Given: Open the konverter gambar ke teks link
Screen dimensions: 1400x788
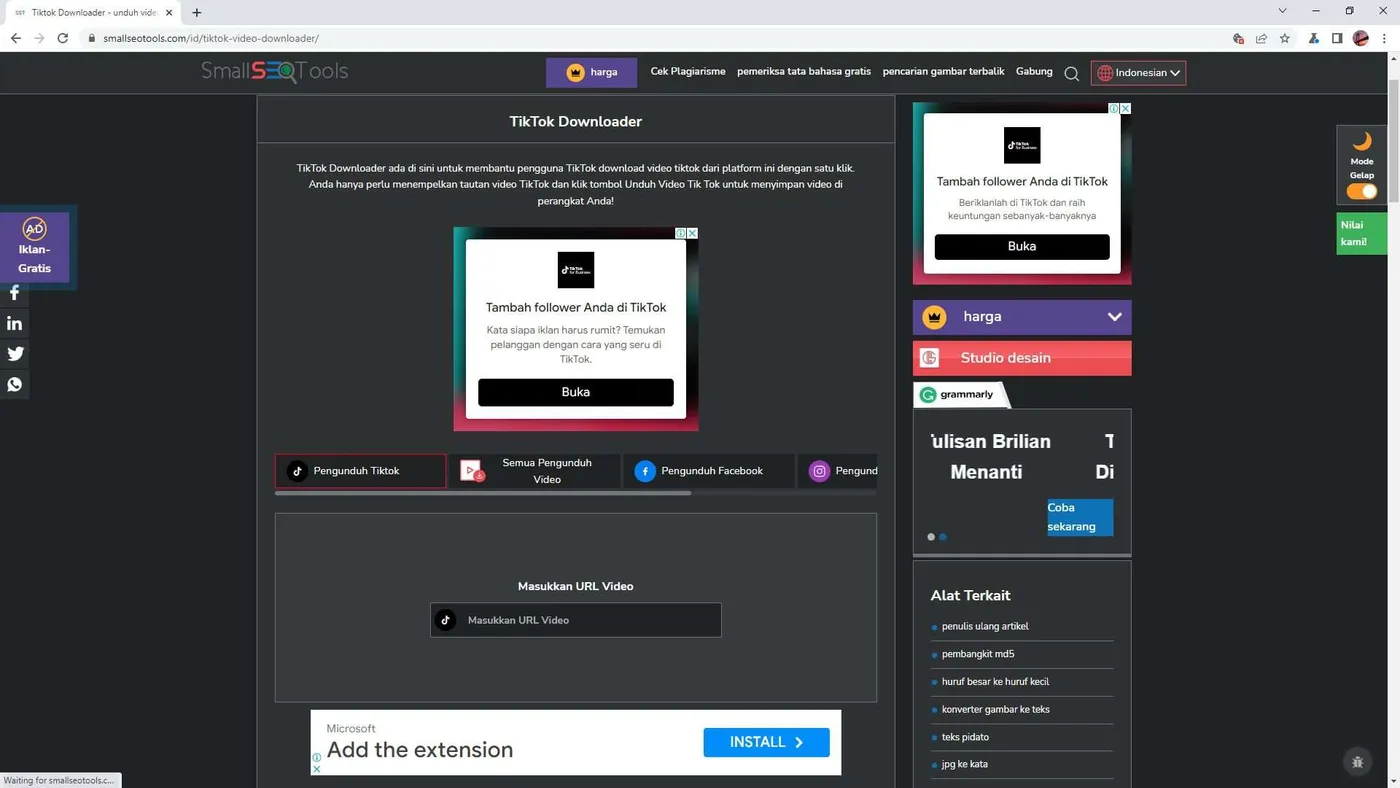Looking at the screenshot, I should pyautogui.click(x=995, y=709).
